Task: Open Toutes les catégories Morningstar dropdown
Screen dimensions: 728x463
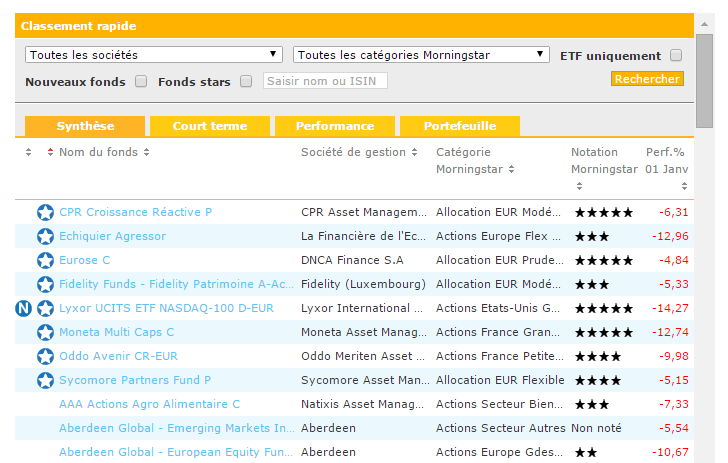Action: (x=421, y=55)
